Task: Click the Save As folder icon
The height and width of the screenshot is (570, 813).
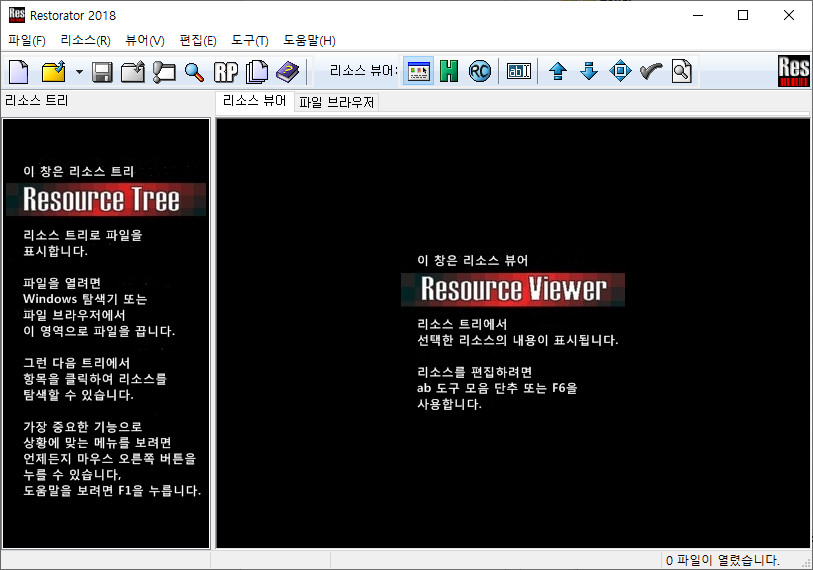Action: coord(133,72)
